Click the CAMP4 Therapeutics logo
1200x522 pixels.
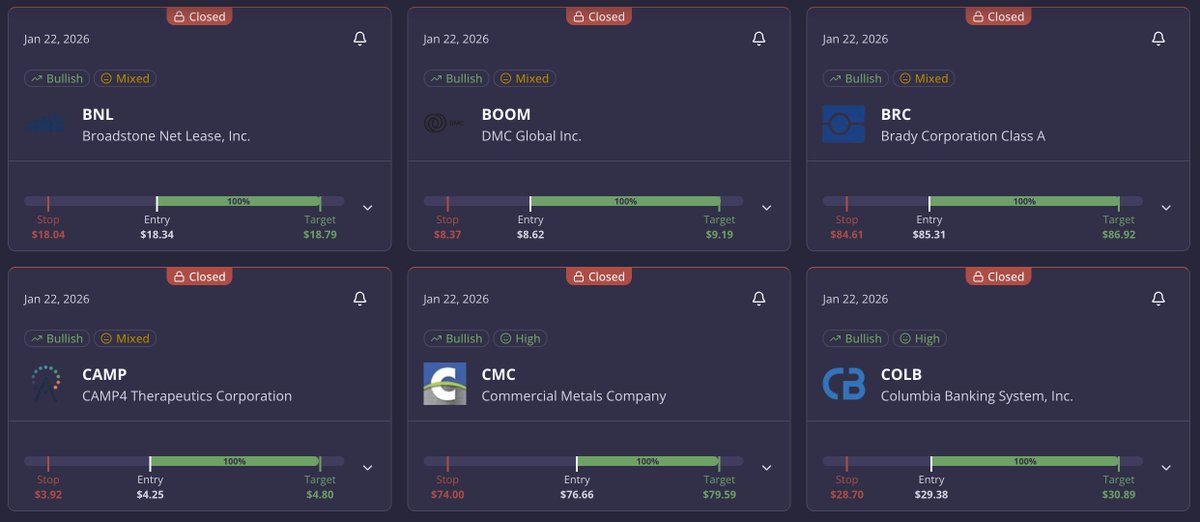click(45, 384)
